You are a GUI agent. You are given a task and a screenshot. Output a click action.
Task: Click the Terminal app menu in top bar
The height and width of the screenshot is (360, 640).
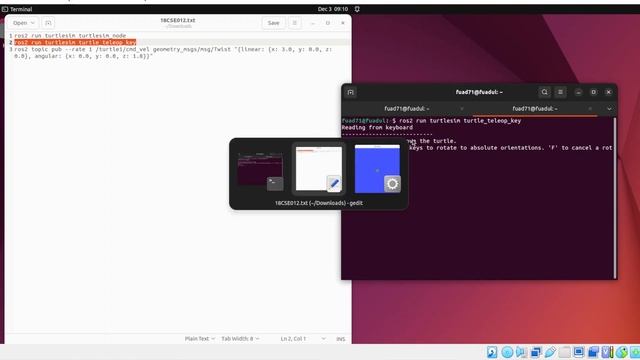pyautogui.click(x=17, y=9)
